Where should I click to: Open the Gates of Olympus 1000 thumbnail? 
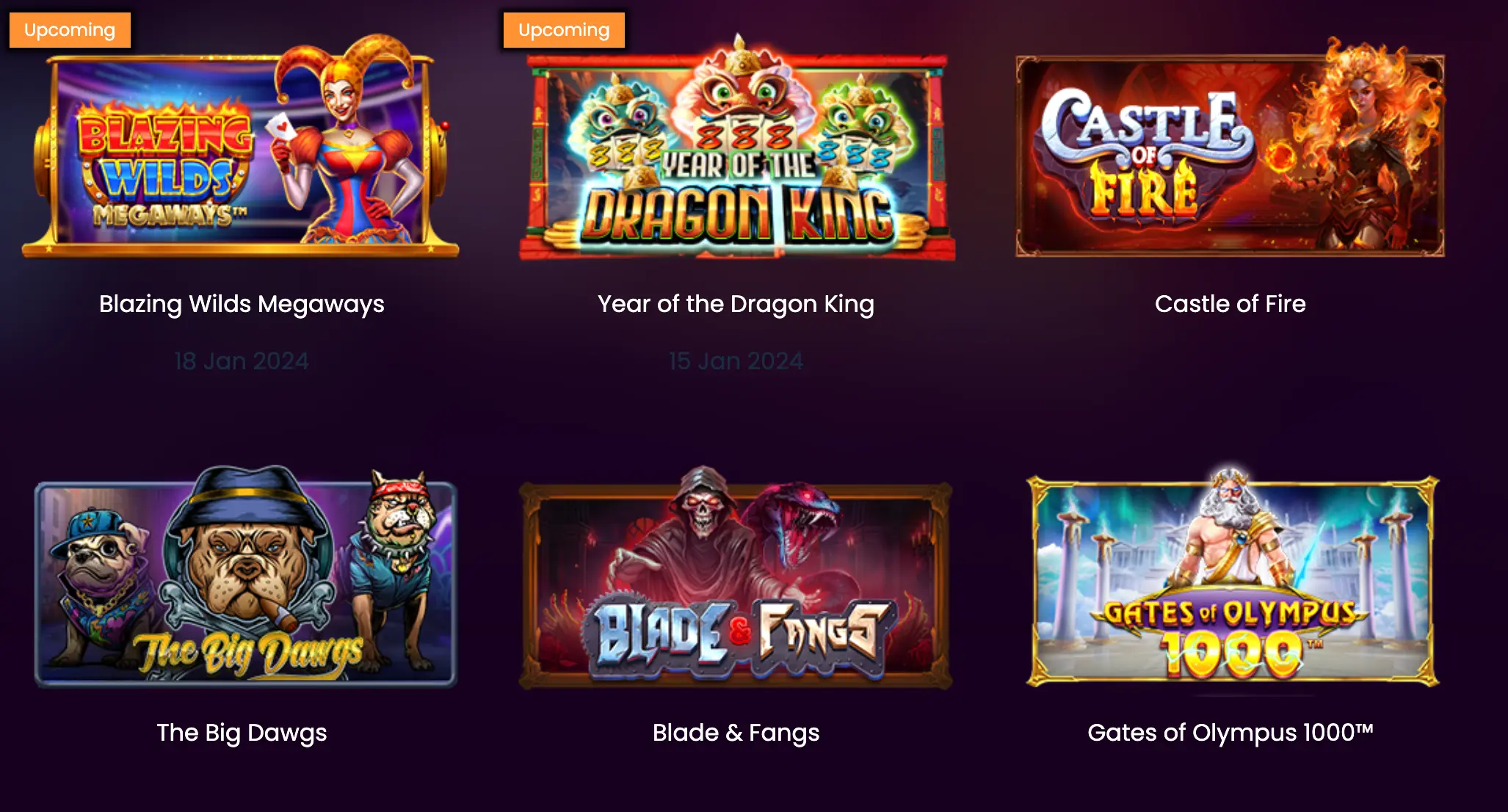[1233, 578]
